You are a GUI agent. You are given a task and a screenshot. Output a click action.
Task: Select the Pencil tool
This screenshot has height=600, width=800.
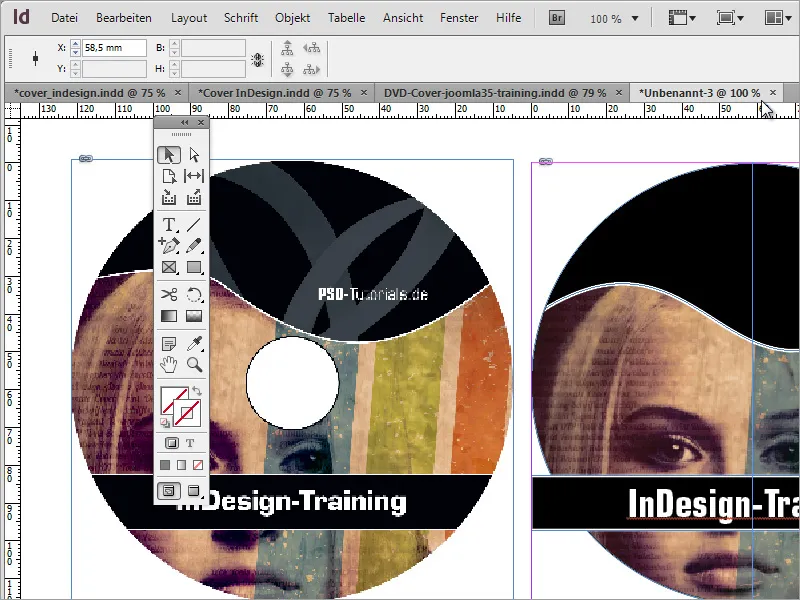194,245
